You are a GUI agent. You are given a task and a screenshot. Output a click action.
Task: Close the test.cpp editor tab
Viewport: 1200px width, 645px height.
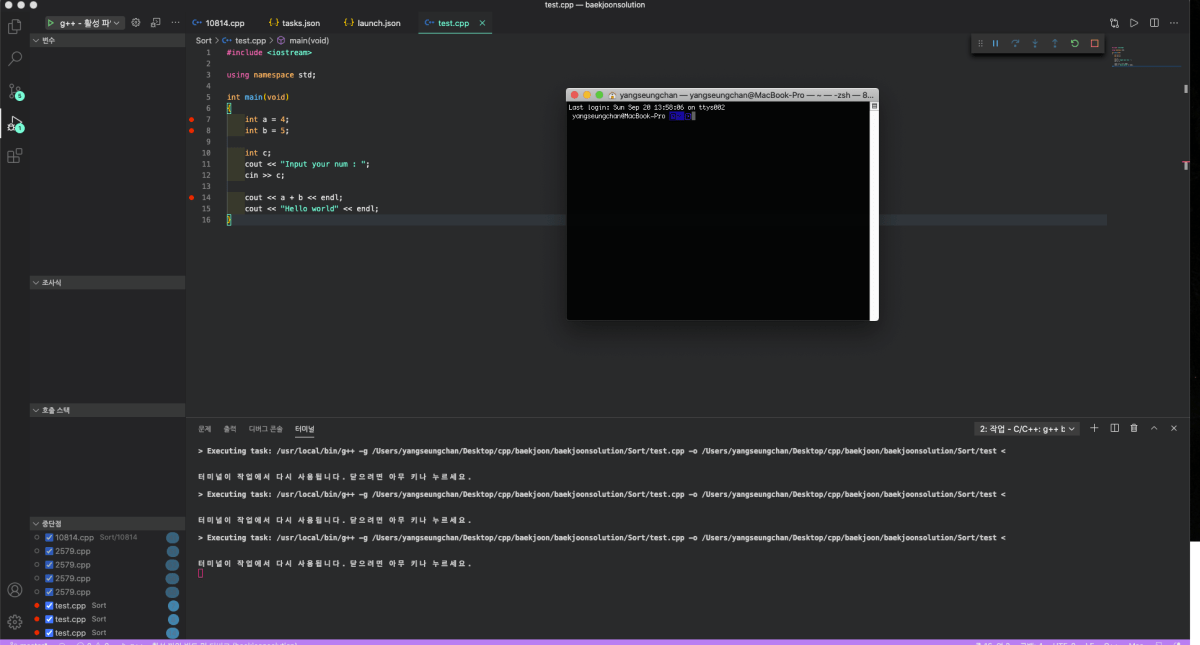tap(482, 22)
